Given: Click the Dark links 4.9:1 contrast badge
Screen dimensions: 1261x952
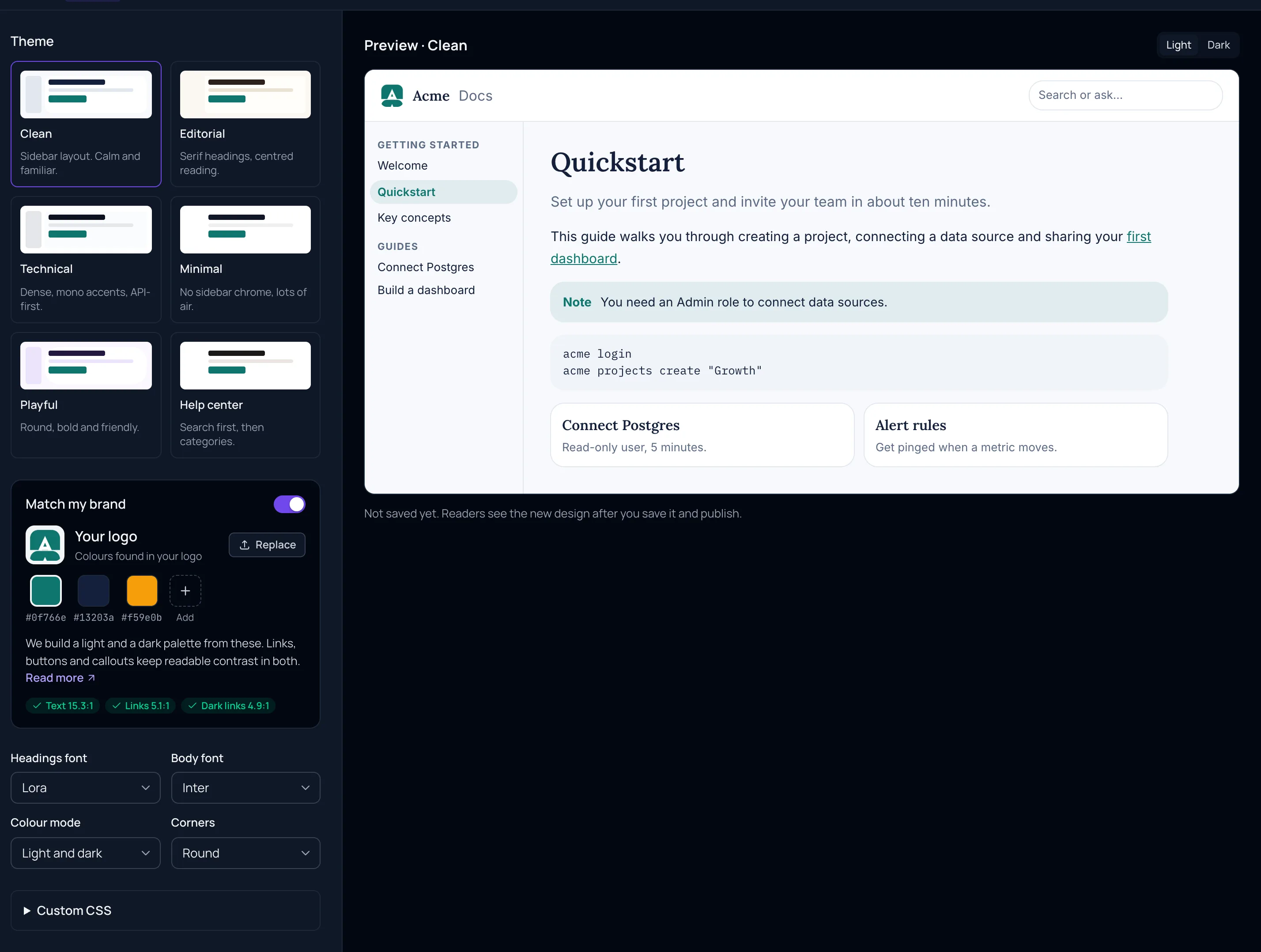Looking at the screenshot, I should 229,706.
